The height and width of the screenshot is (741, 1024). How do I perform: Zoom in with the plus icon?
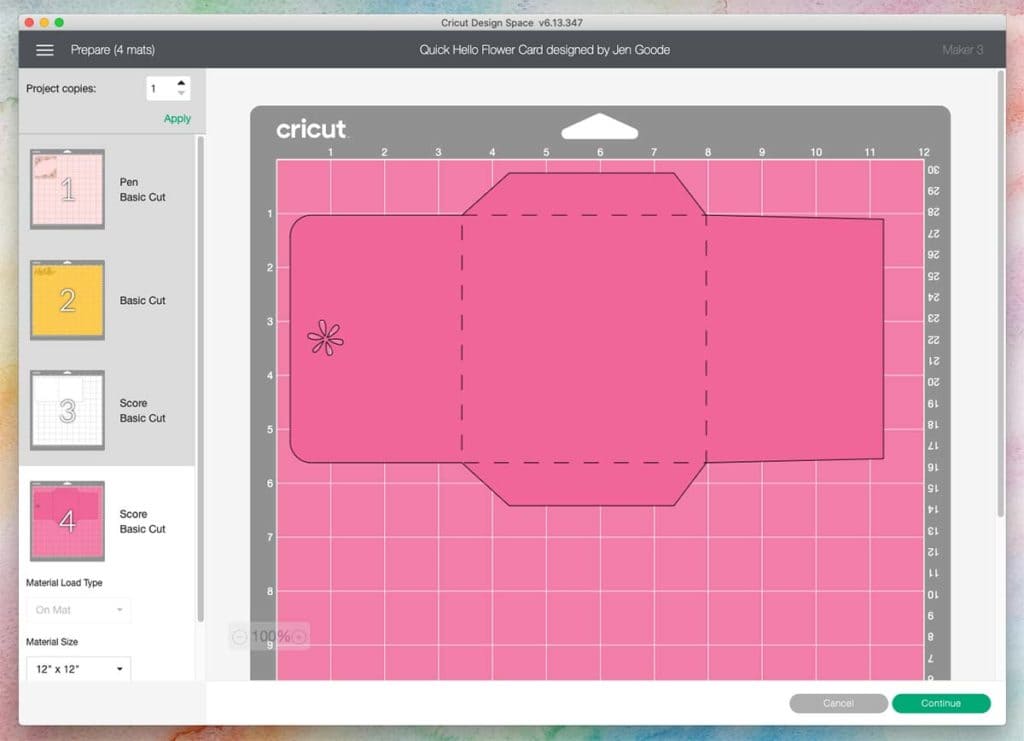(298, 635)
